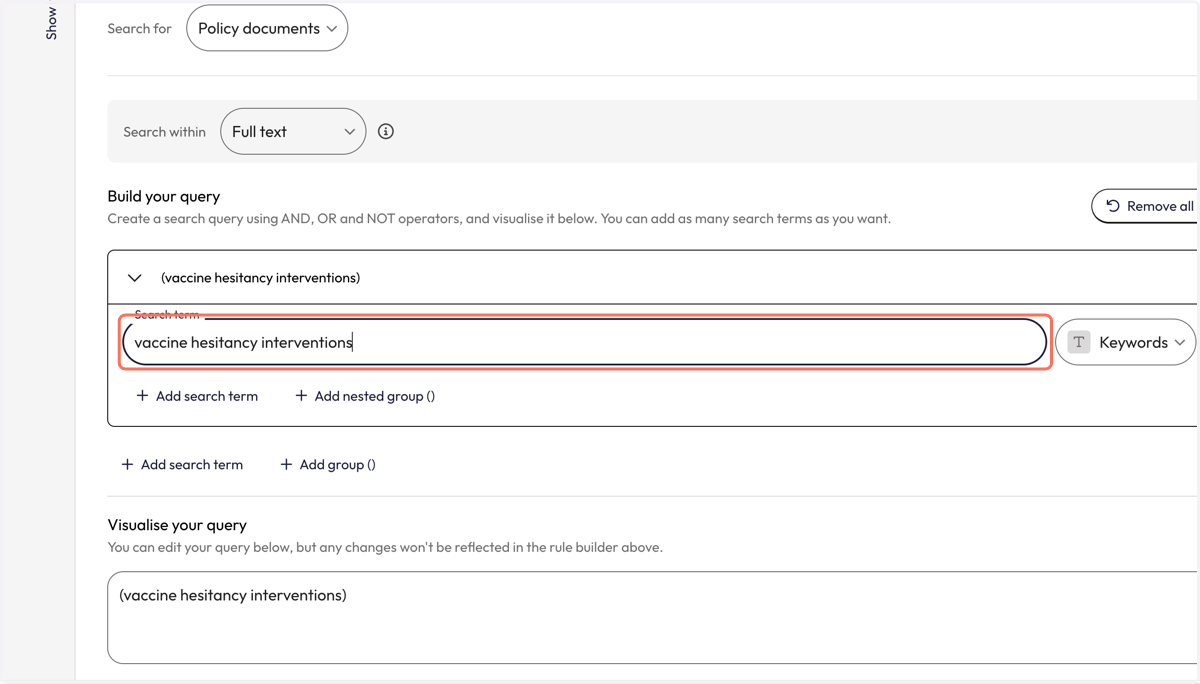Click the Search within label
Viewport: 1200px width, 684px height.
(x=164, y=131)
